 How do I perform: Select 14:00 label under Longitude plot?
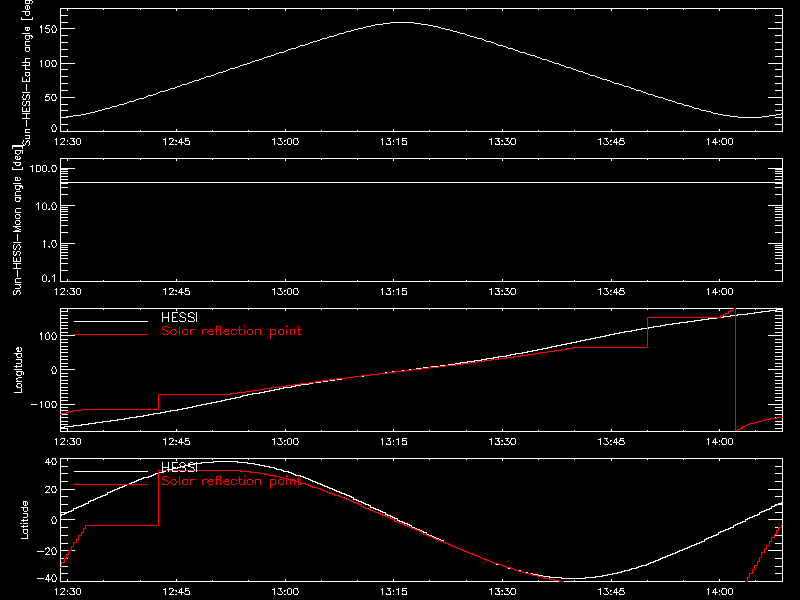click(x=720, y=442)
